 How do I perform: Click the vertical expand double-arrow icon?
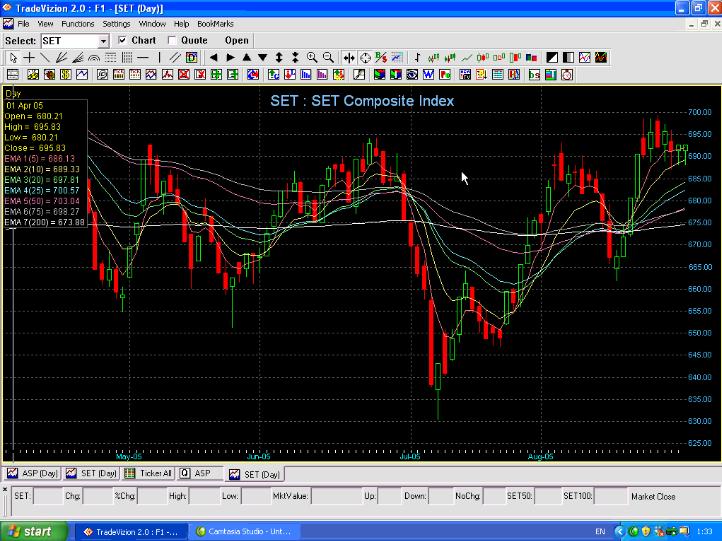point(279,58)
